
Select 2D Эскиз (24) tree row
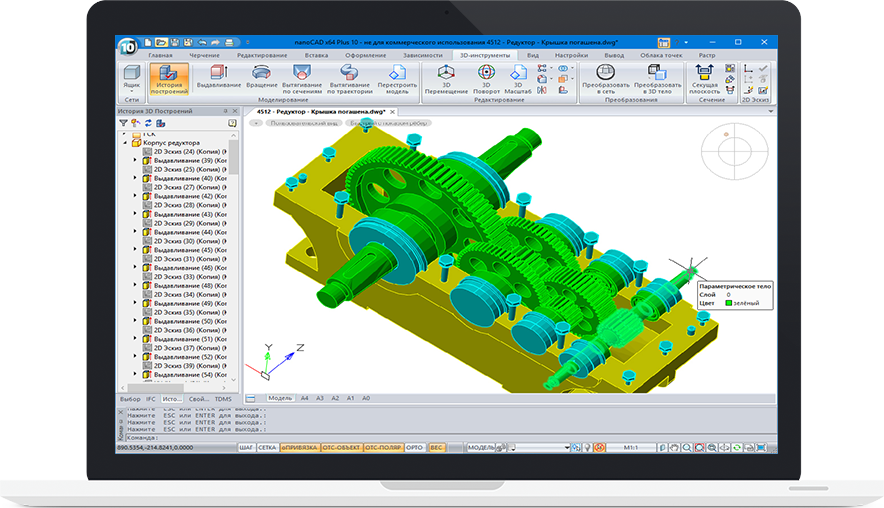coord(184,152)
